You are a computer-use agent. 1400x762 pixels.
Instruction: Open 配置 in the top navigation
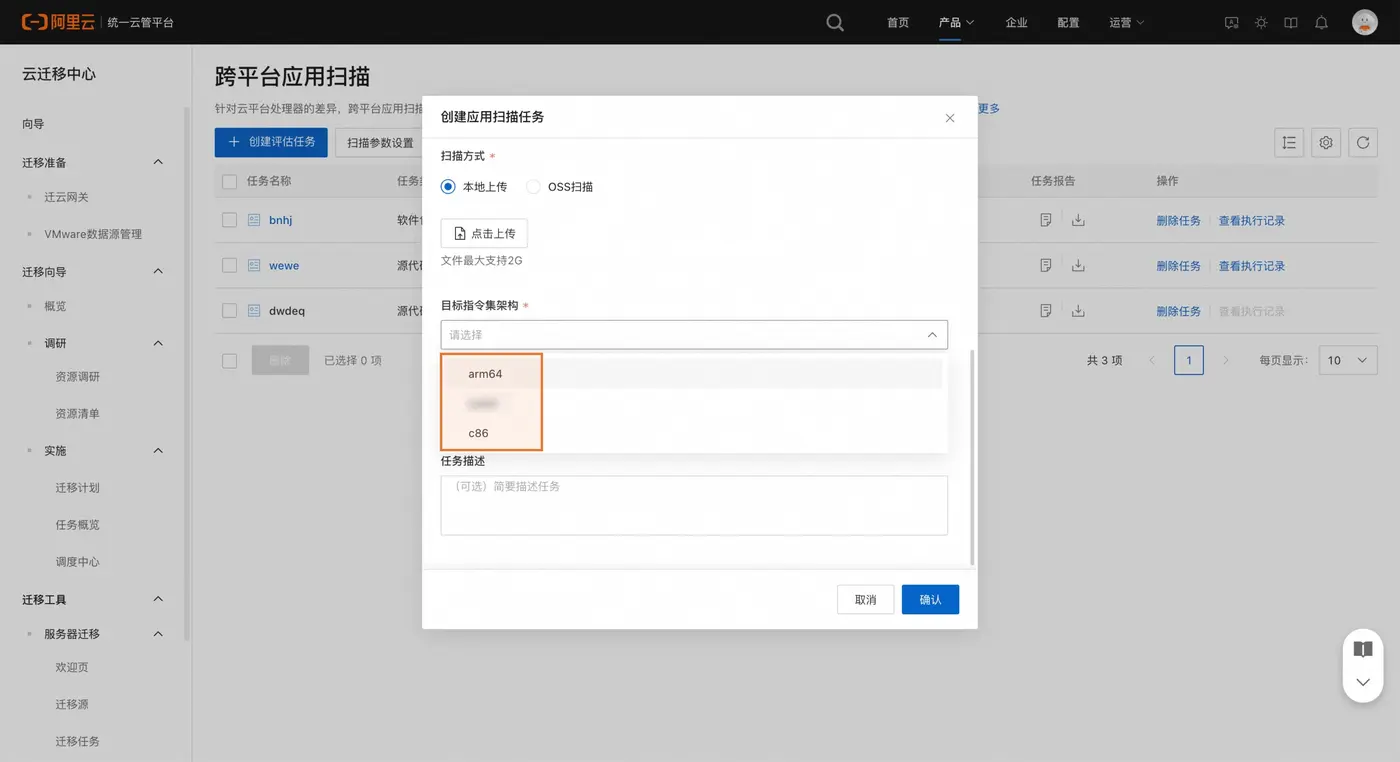tap(1068, 22)
